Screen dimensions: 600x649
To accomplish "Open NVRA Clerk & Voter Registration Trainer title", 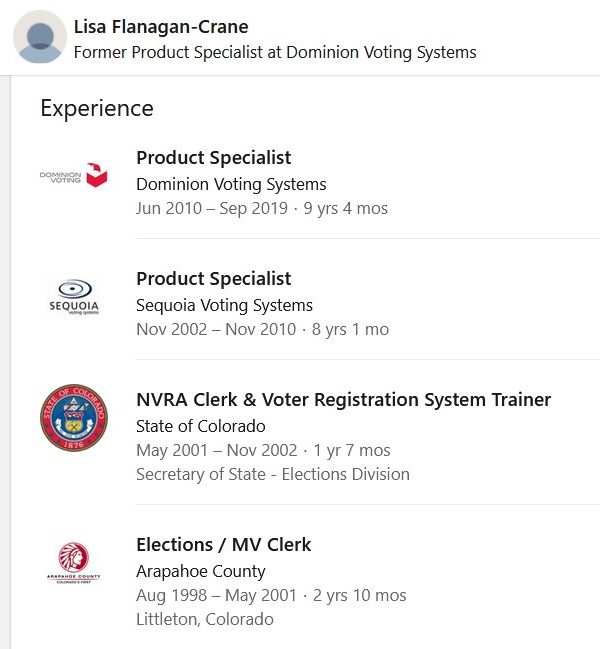I will click(343, 400).
